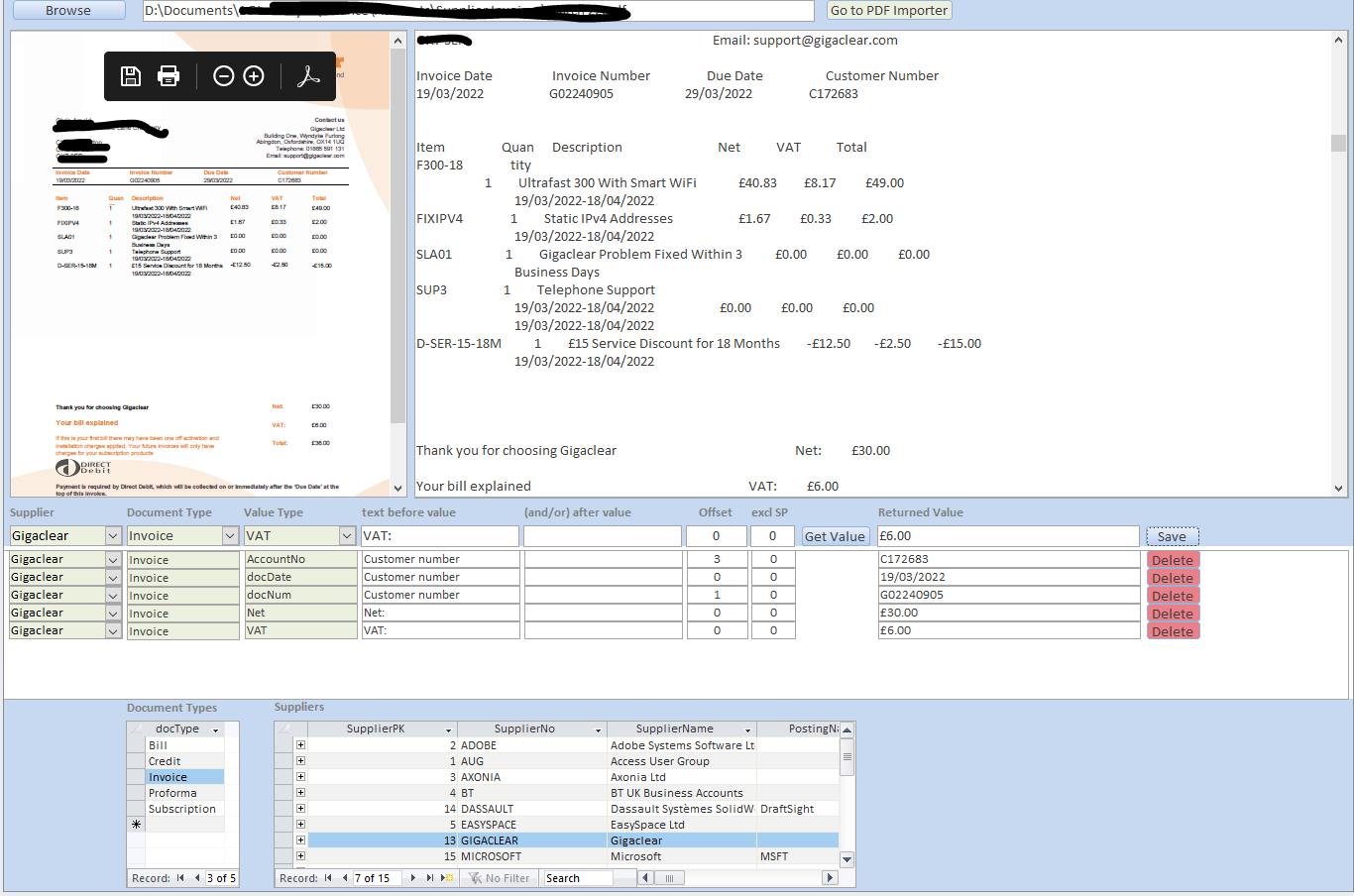Image resolution: width=1354 pixels, height=896 pixels.
Task: Click the Offset field on the AccountNo row
Action: point(717,560)
